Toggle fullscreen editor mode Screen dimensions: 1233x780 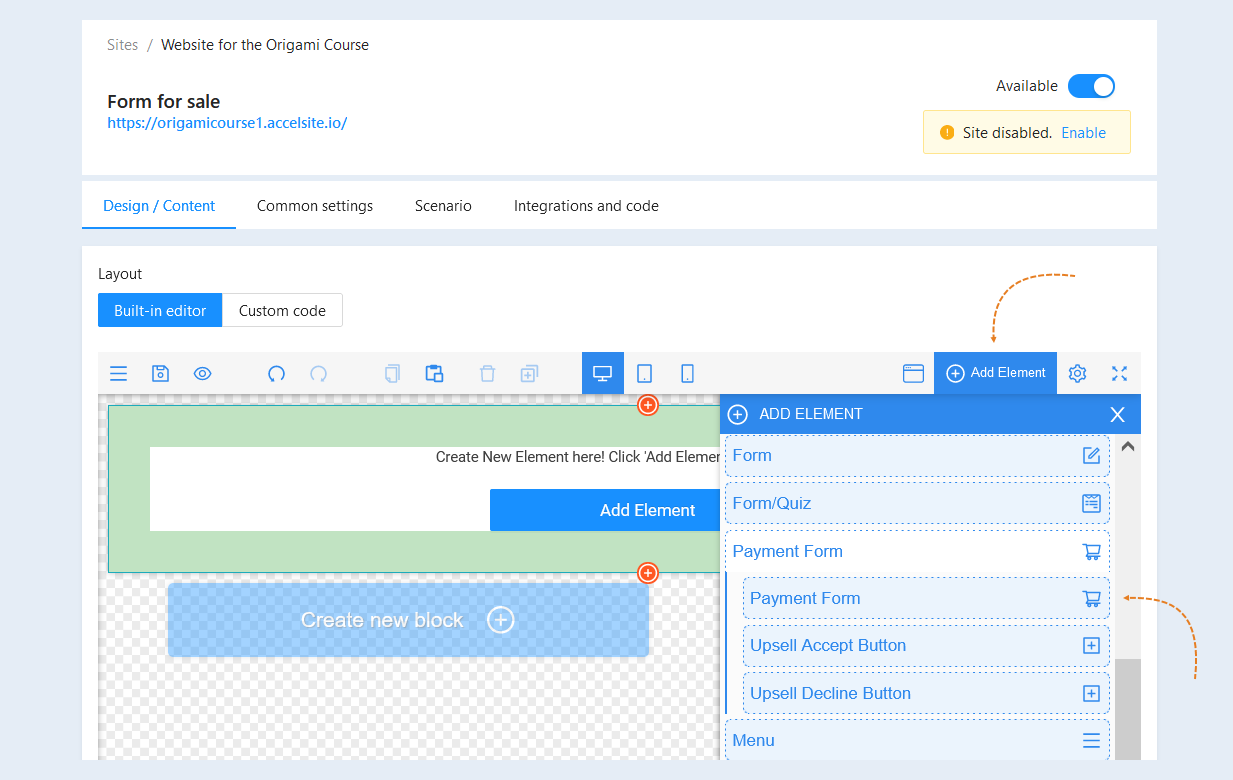[x=1119, y=373]
